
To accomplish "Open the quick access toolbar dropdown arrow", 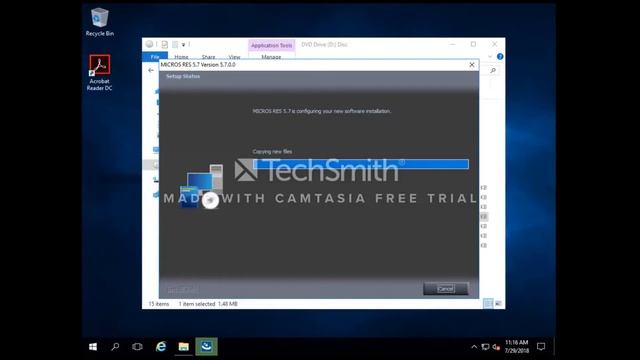I will point(183,44).
